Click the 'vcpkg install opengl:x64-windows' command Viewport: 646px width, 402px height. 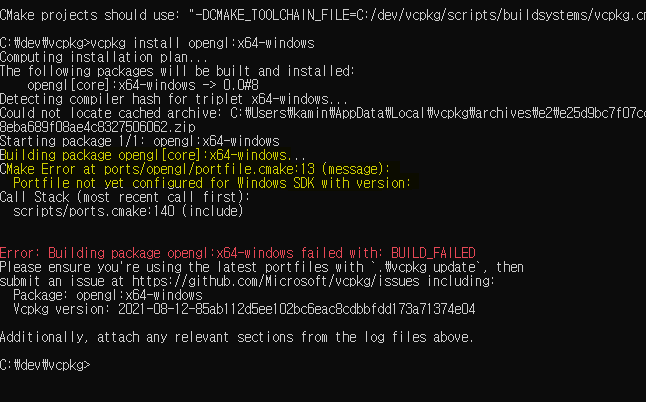tap(202, 43)
